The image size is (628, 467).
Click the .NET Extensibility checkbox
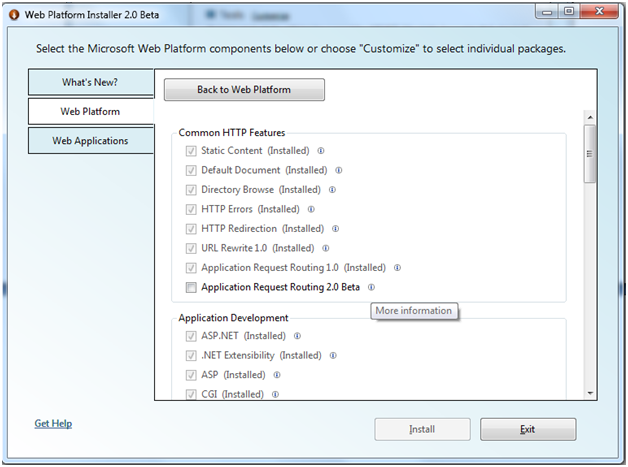191,355
